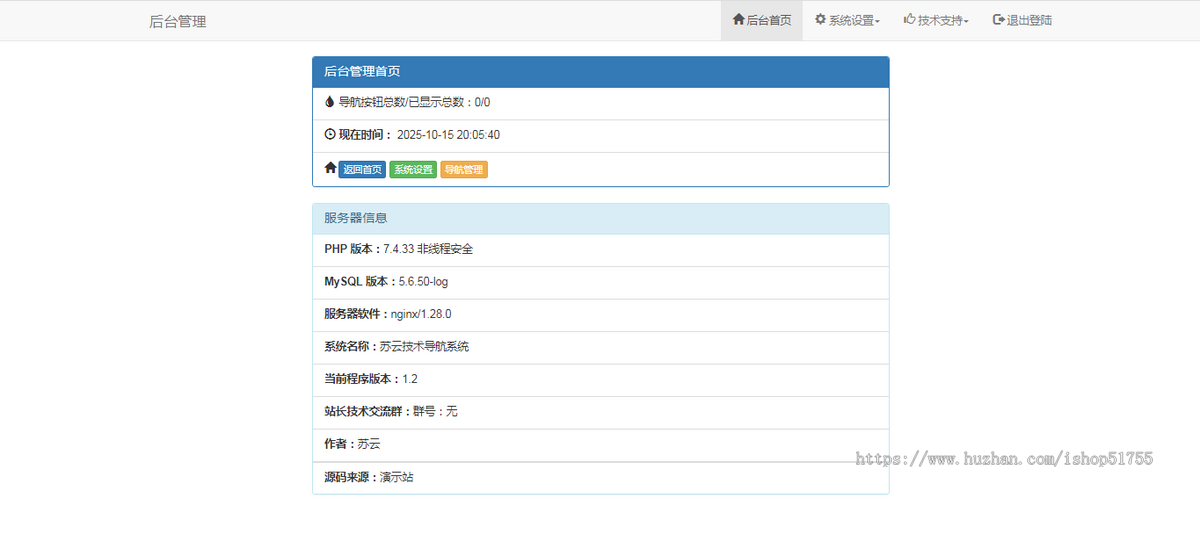This screenshot has width=1200, height=549.
Task: Open the 系统设置 navbar menu
Action: pyautogui.click(x=847, y=20)
